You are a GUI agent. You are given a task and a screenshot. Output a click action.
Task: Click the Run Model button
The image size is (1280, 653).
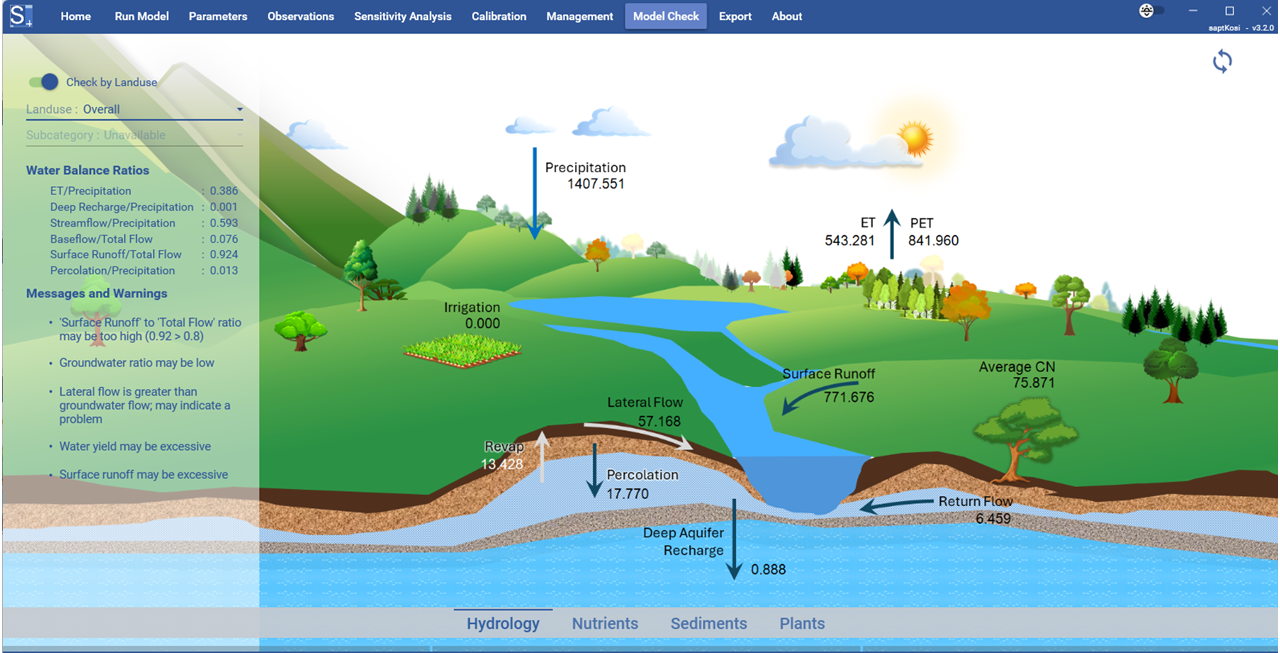point(141,16)
